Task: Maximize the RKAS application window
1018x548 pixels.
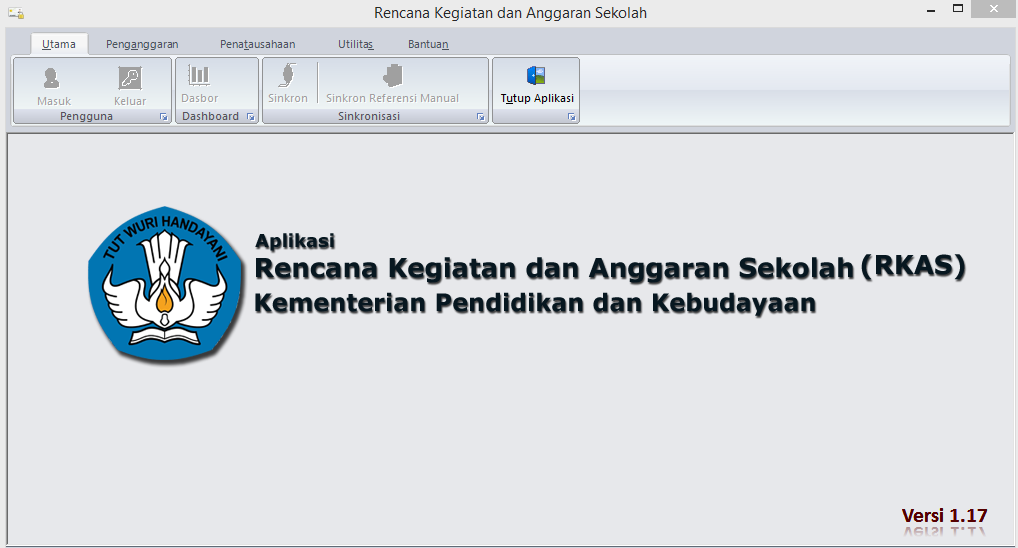Action: click(958, 9)
